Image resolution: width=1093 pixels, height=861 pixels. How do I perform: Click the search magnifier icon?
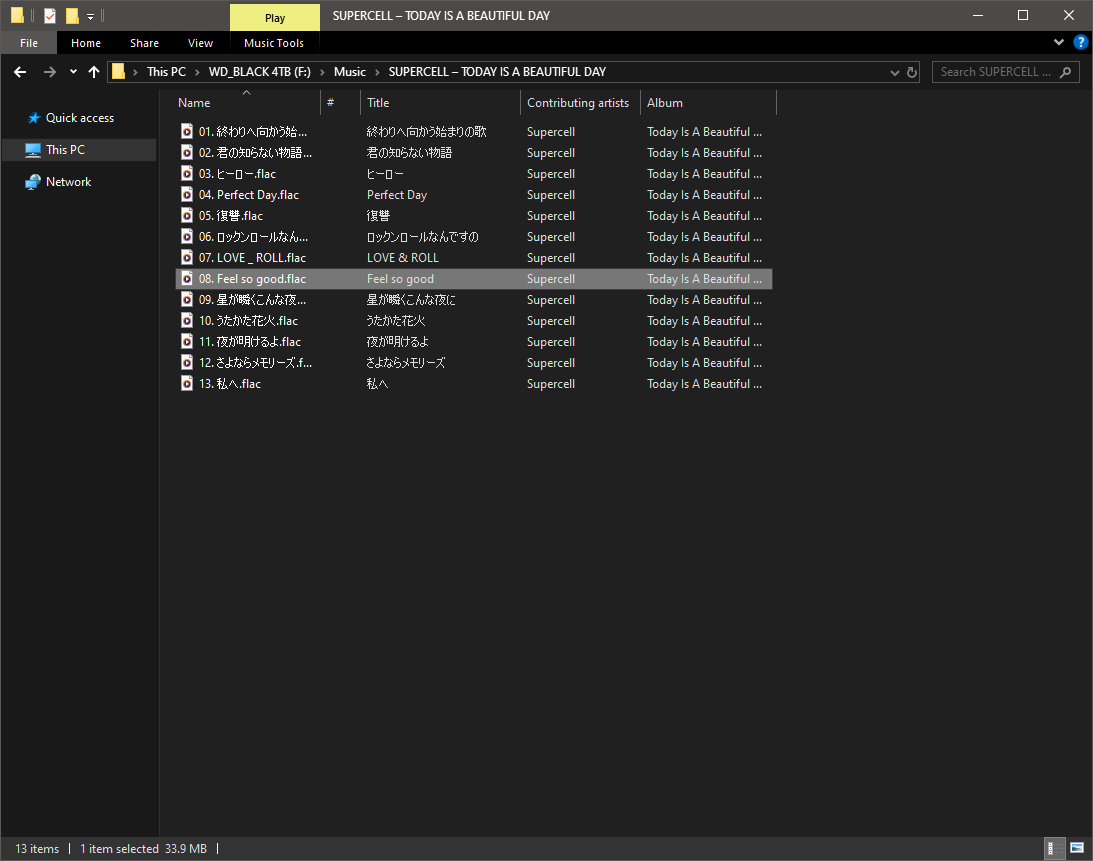coord(1066,72)
